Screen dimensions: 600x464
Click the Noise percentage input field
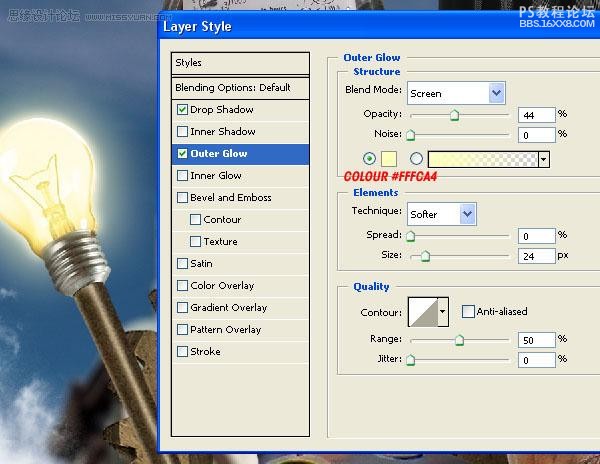click(536, 135)
